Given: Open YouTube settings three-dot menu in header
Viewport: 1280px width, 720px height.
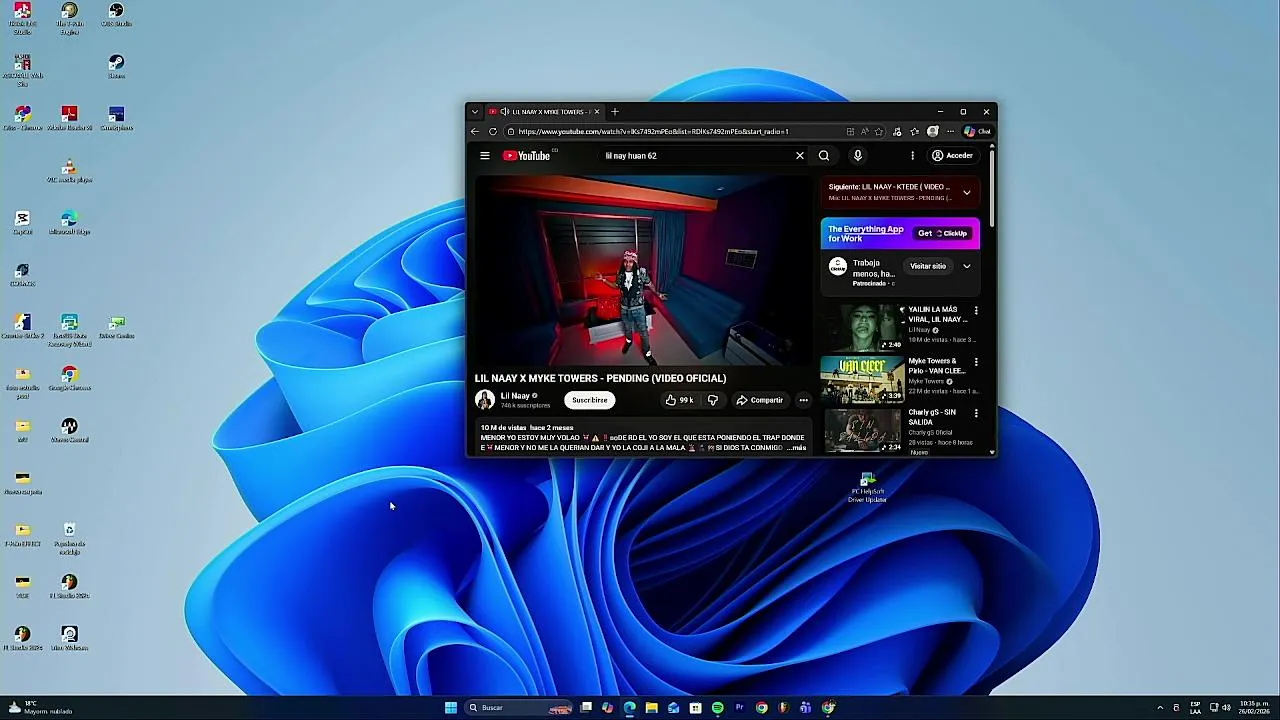Looking at the screenshot, I should 912,156.
